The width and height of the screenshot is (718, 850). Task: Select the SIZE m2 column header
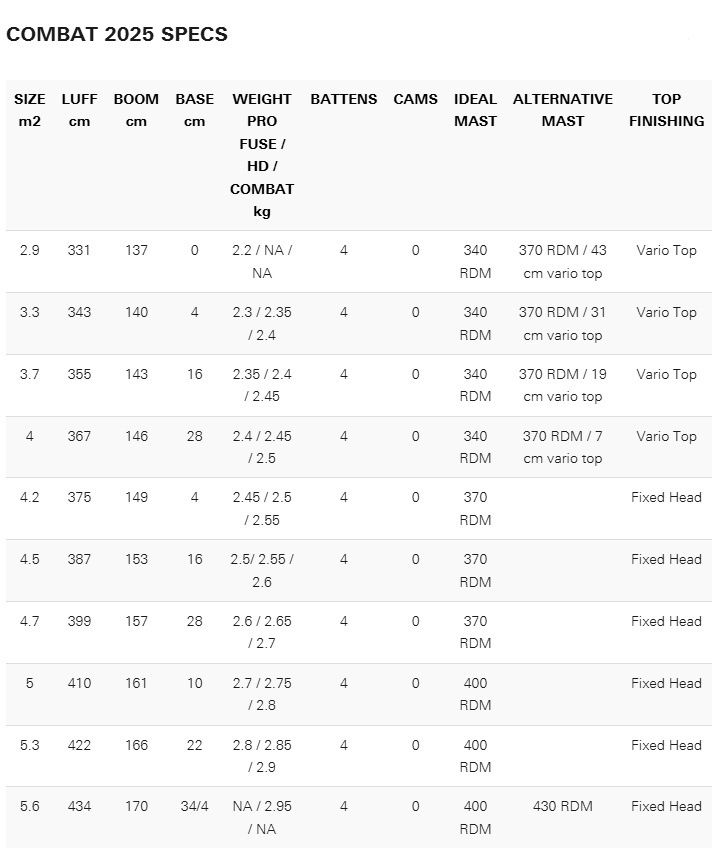pos(30,110)
